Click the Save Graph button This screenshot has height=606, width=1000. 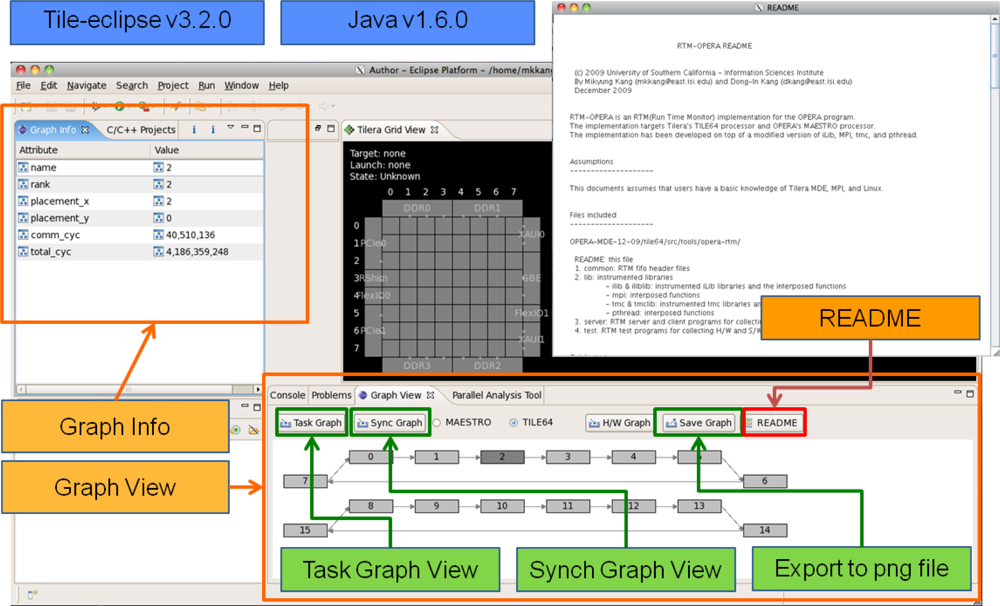[698, 423]
